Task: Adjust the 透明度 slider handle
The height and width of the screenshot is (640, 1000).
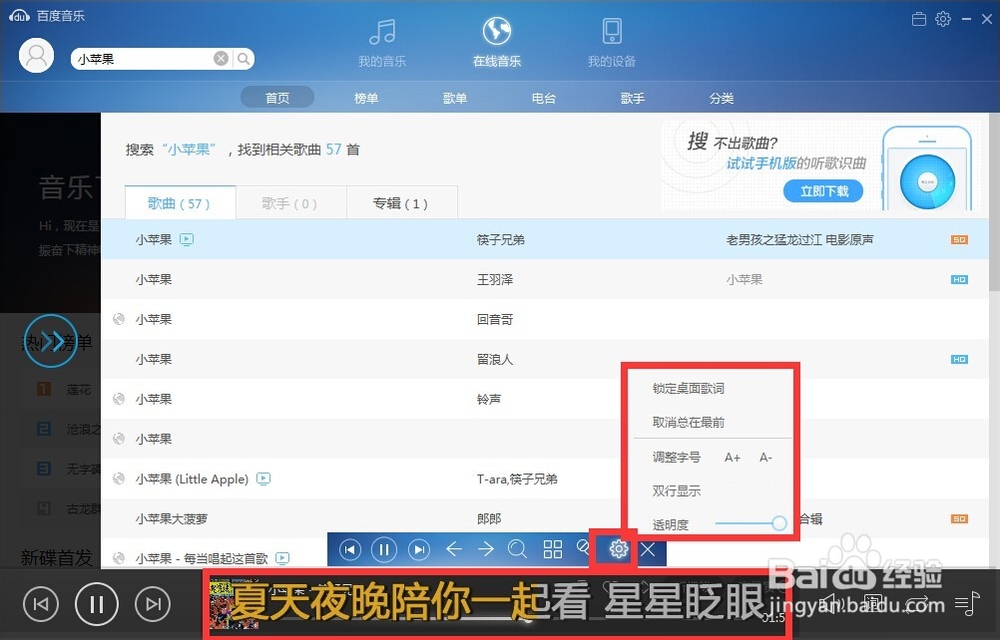Action: 779,523
